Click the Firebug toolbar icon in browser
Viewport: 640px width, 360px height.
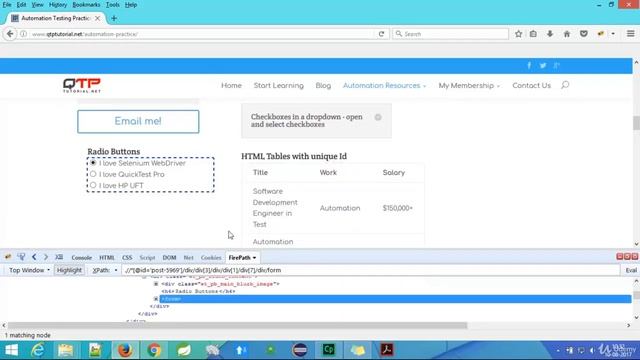(x=600, y=34)
